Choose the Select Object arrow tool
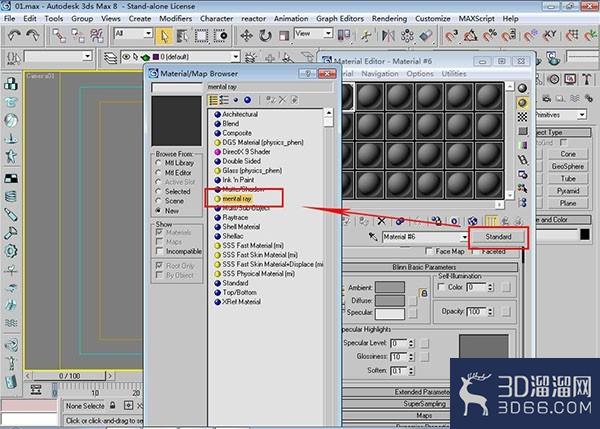The height and width of the screenshot is (429, 600). (164, 36)
